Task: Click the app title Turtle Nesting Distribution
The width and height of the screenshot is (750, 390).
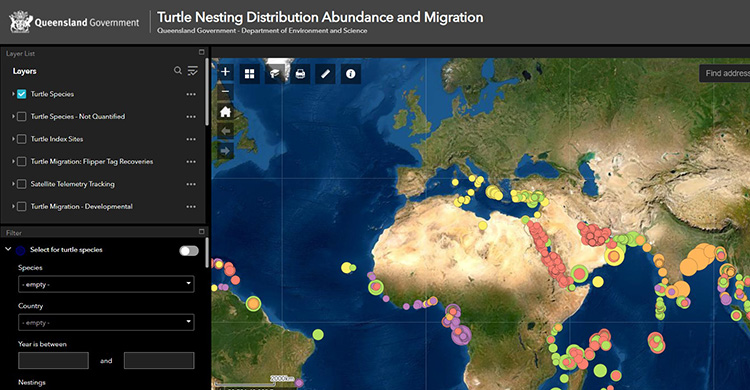Action: pos(320,18)
